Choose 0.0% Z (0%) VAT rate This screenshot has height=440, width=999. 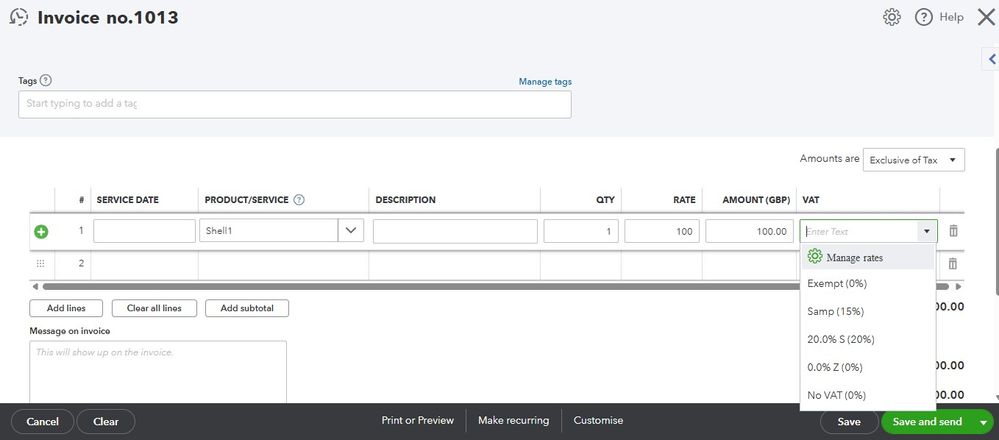point(868,367)
